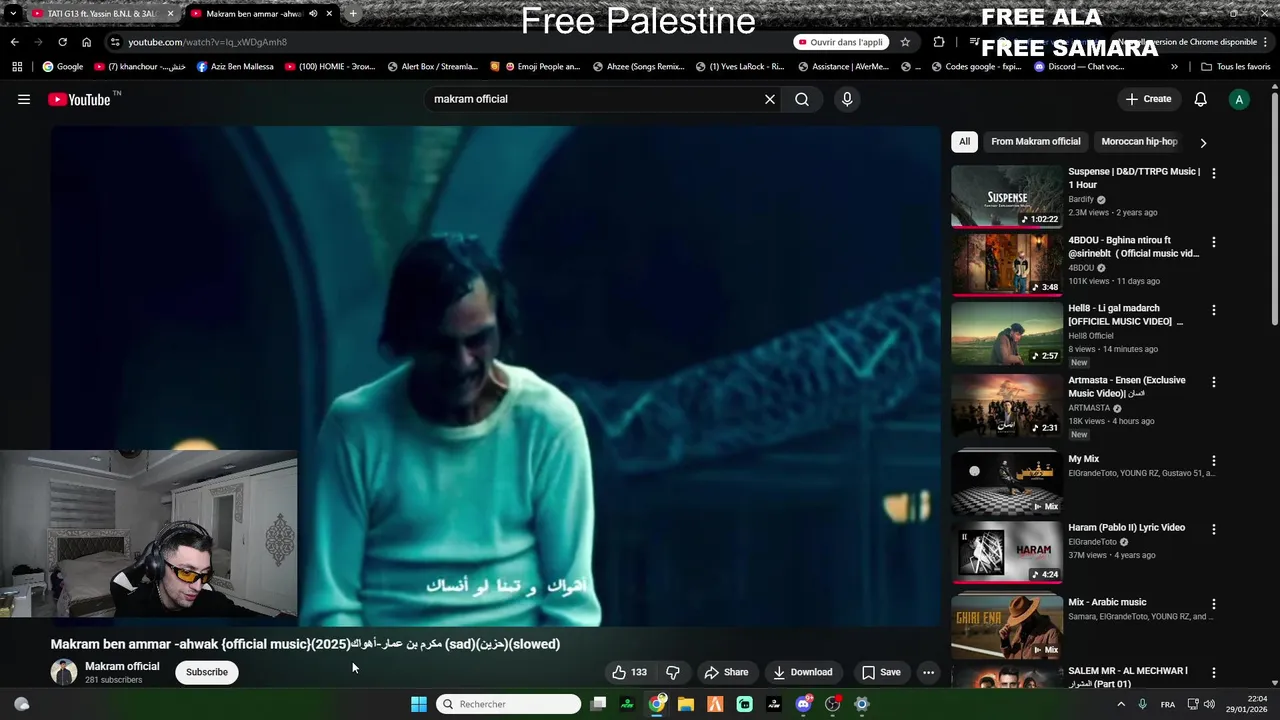Run the search with the magnifier button
The image size is (1280, 720).
coord(802,99)
